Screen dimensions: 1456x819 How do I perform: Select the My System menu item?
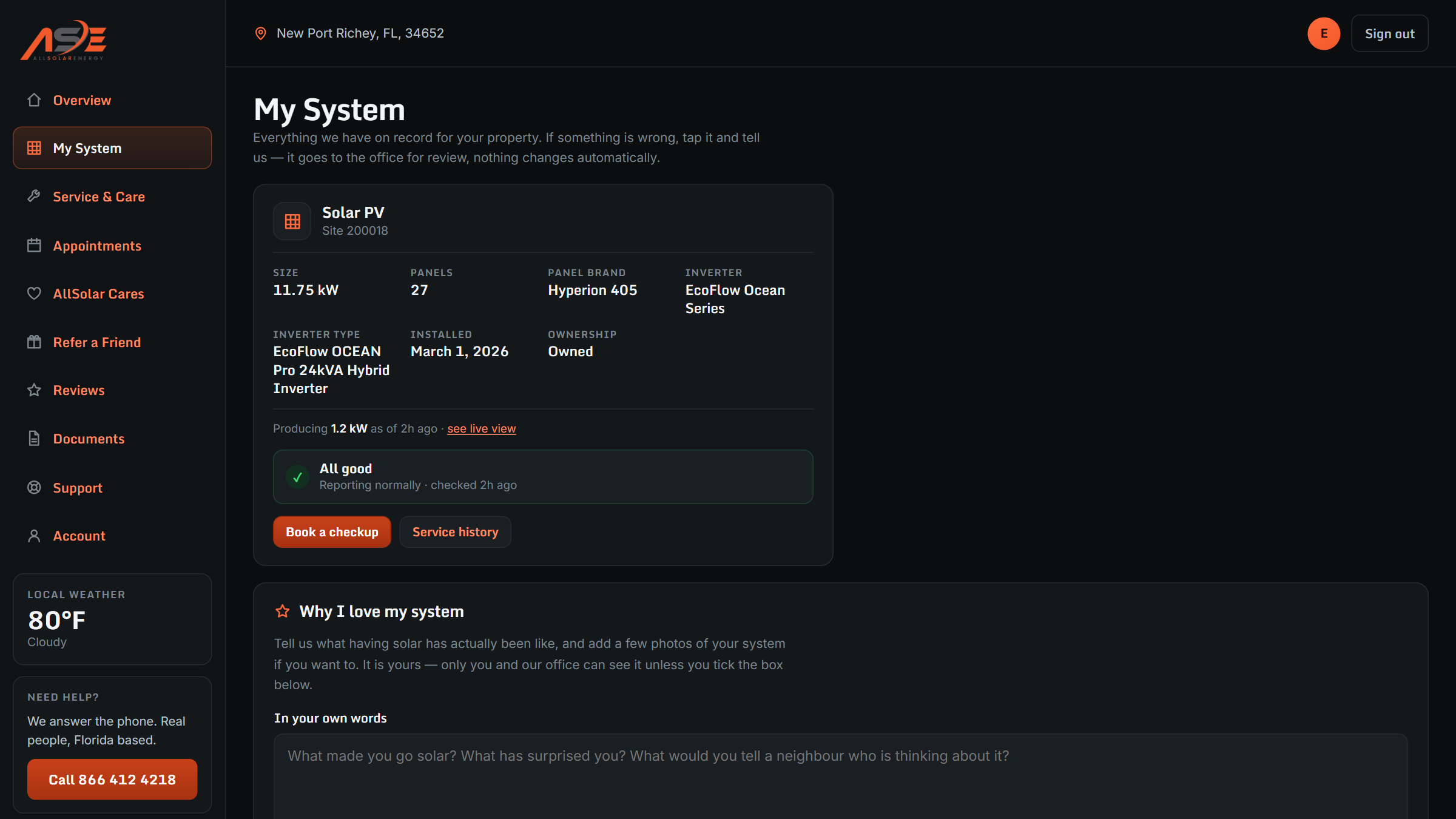(112, 148)
